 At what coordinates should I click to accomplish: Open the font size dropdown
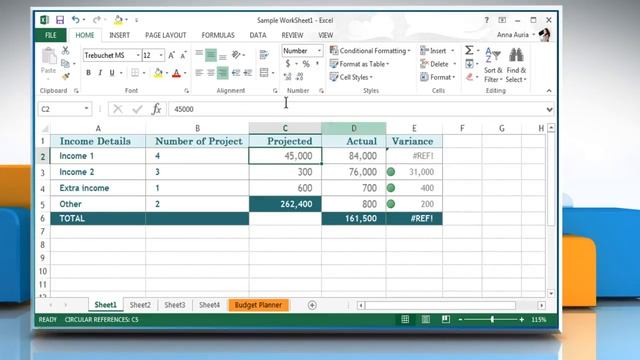click(161, 55)
